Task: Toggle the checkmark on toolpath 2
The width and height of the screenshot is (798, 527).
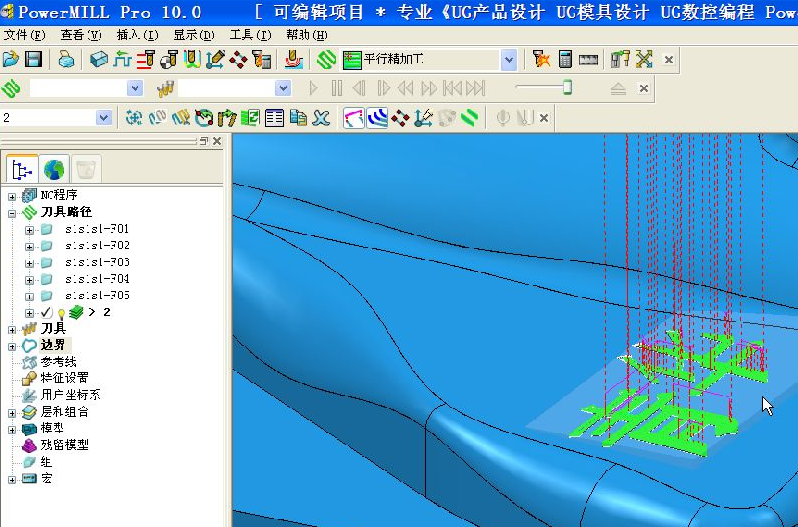Action: (46, 312)
